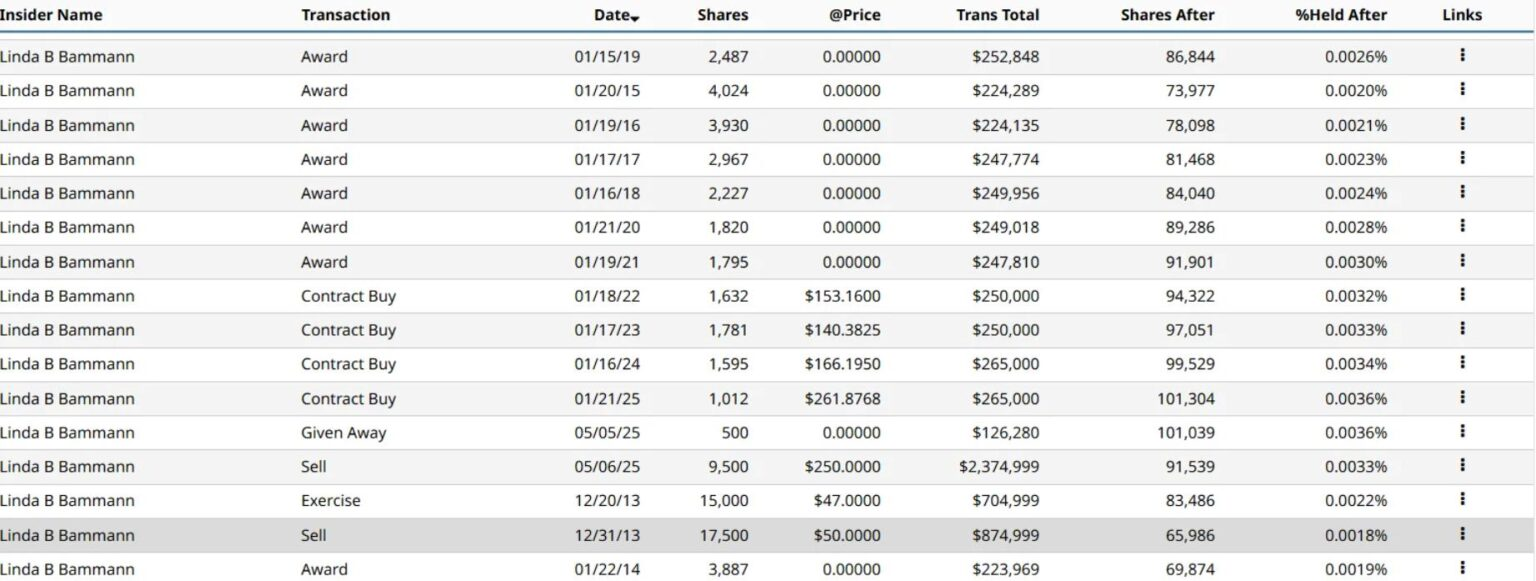Screen dimensions: 1536x581
Task: Sort by Trans Total column header
Action: pyautogui.click(x=997, y=15)
